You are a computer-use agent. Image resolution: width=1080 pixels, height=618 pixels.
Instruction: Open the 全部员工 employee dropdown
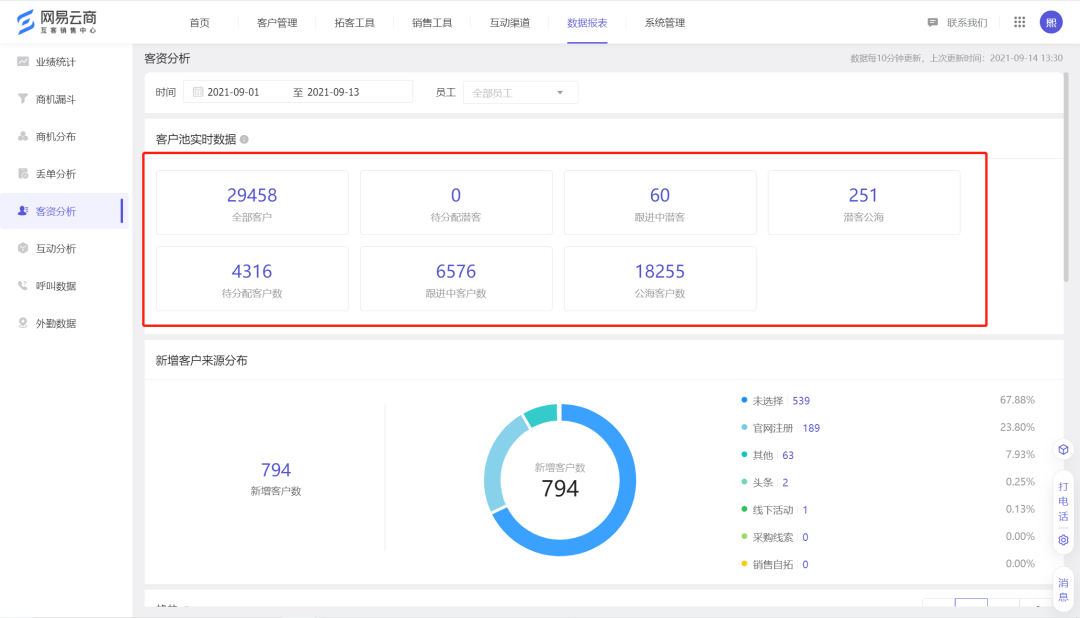[520, 91]
